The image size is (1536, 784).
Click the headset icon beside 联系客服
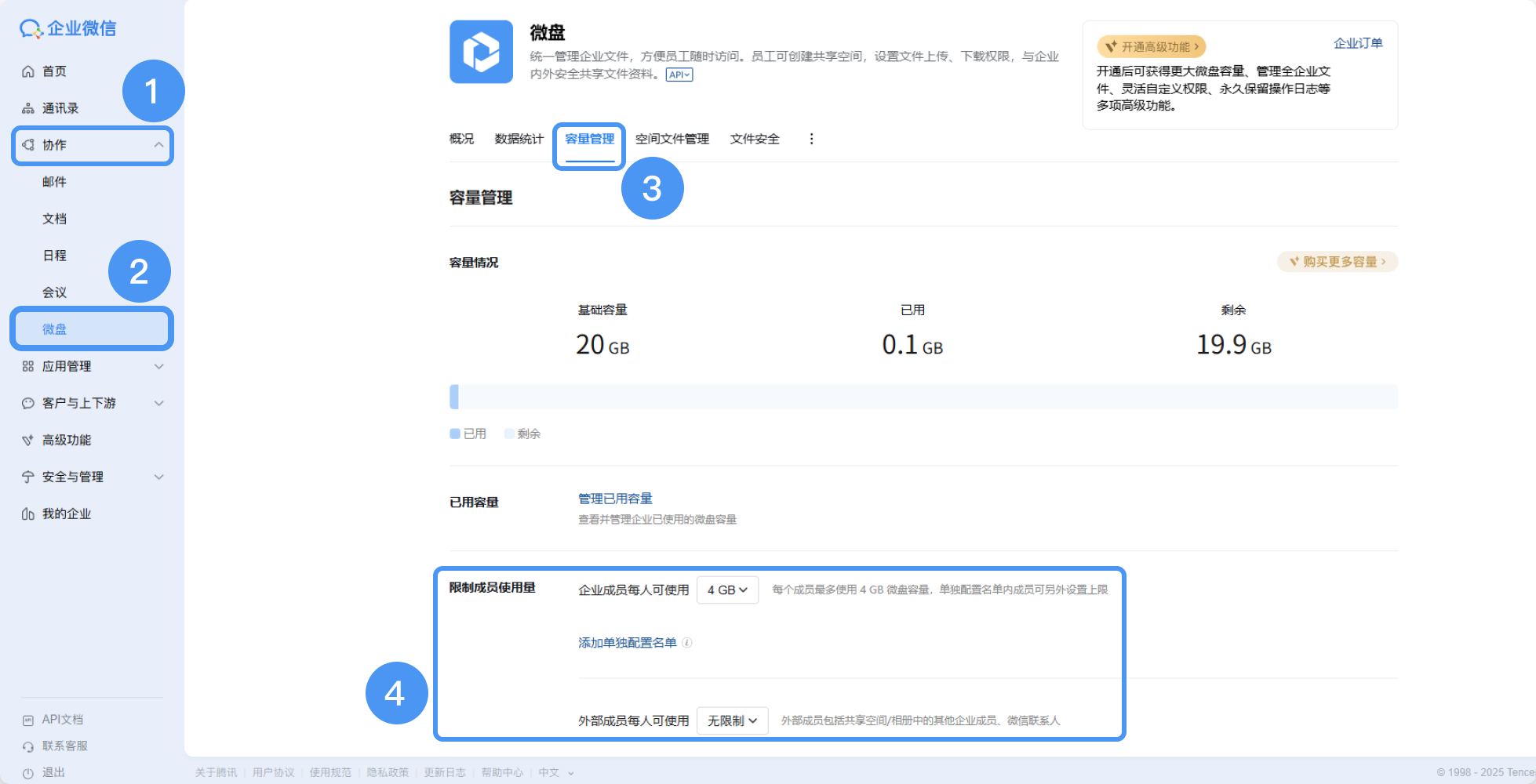[x=28, y=746]
